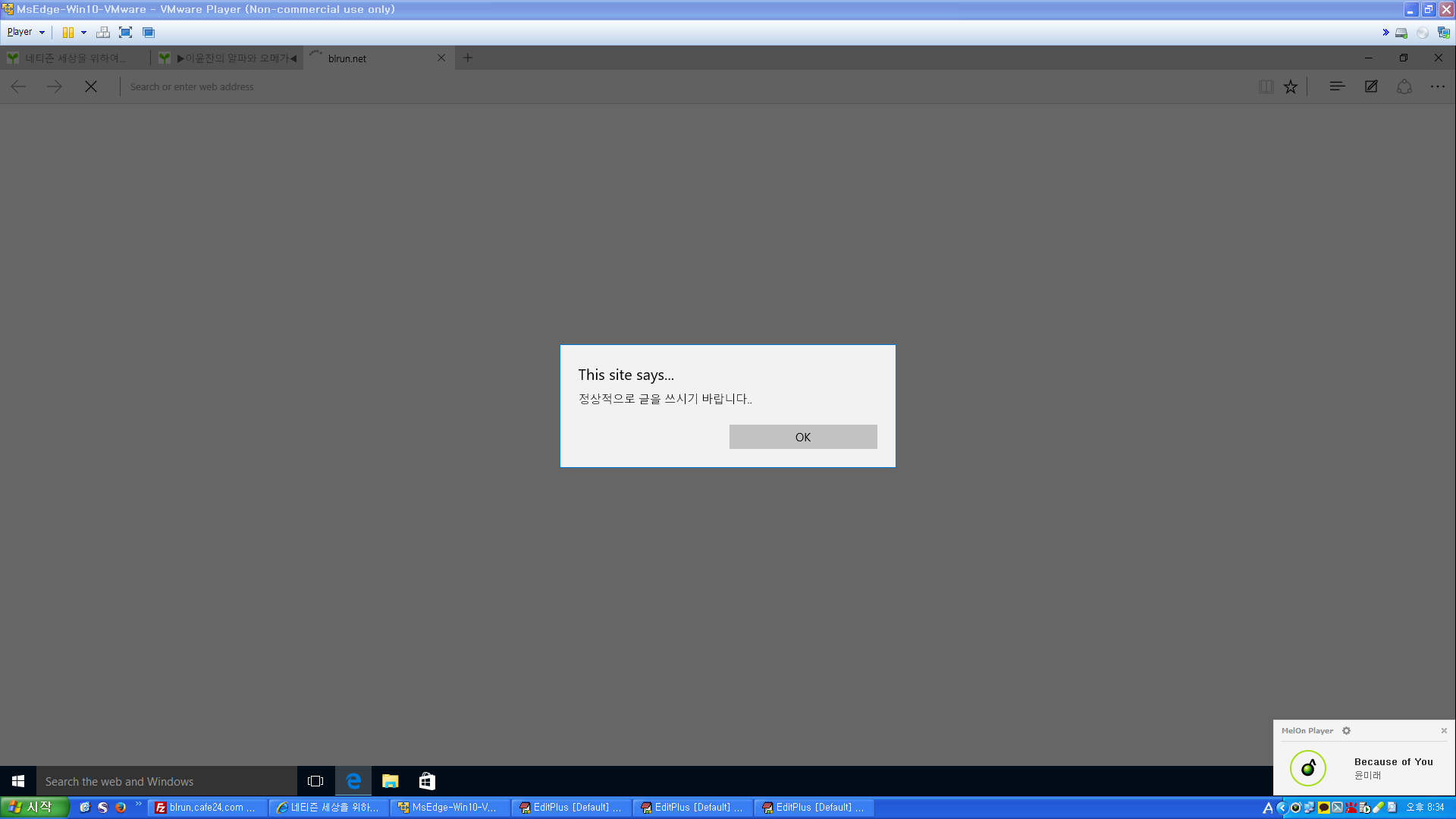
Task: Switch to the 이윤찬의 알파와 오메가 Edge tab
Action: click(x=227, y=58)
